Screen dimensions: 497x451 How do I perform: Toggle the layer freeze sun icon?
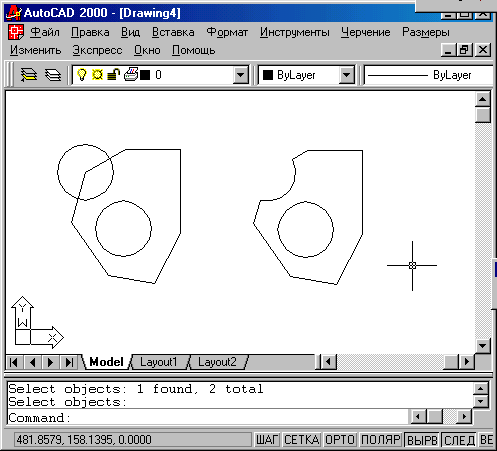coord(97,75)
